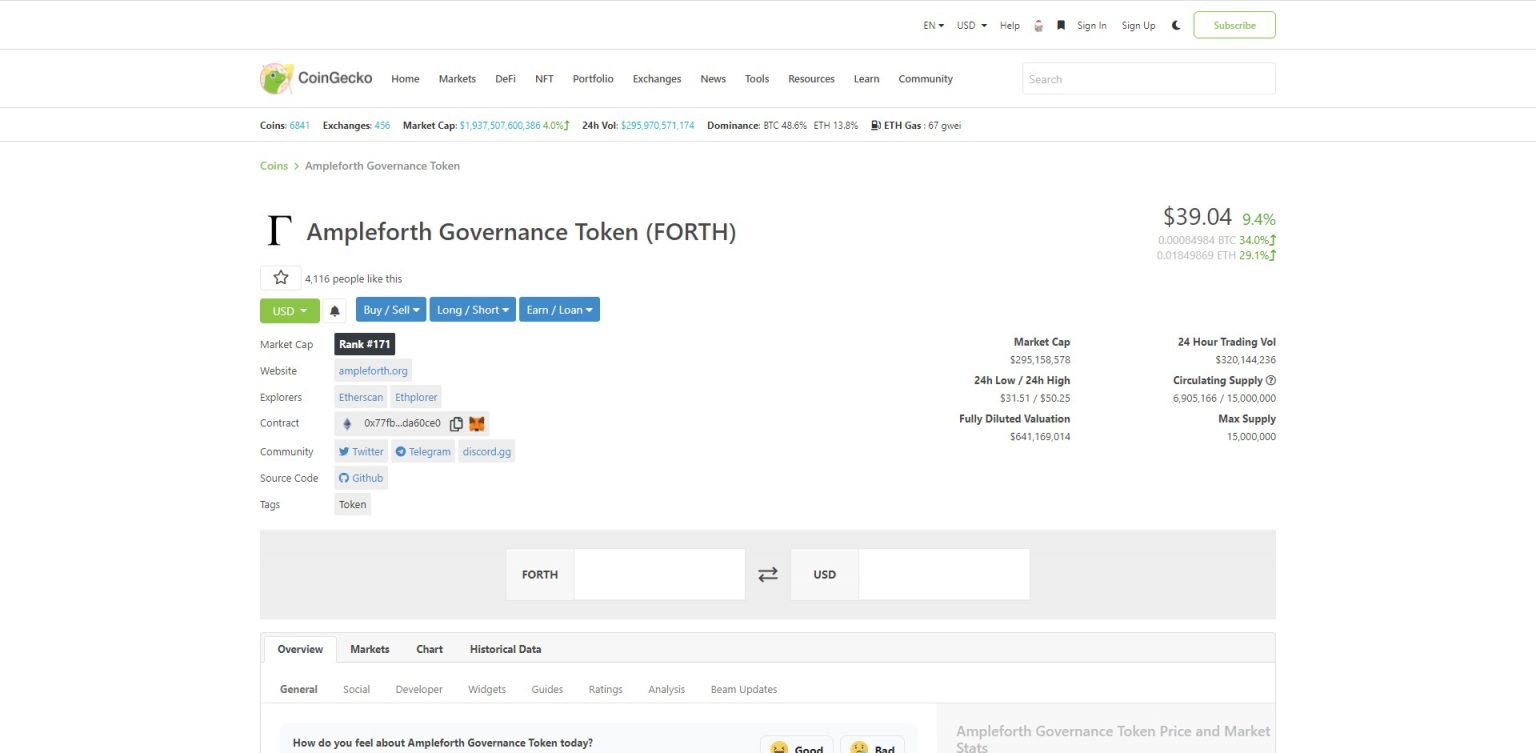Copy the contract address using the copy icon
Image resolution: width=1536 pixels, height=753 pixels.
point(456,423)
